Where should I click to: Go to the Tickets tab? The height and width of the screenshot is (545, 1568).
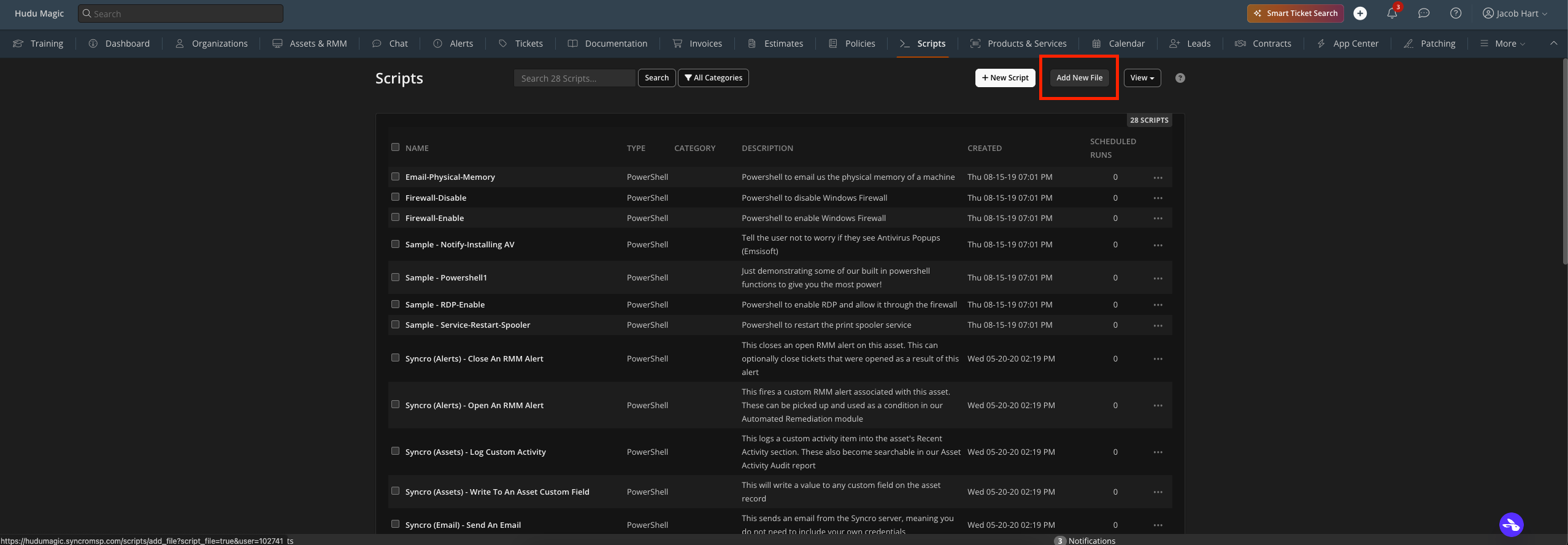click(521, 44)
